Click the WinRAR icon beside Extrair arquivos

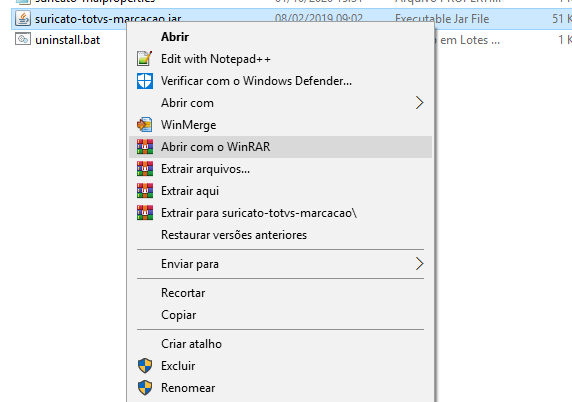(x=145, y=169)
